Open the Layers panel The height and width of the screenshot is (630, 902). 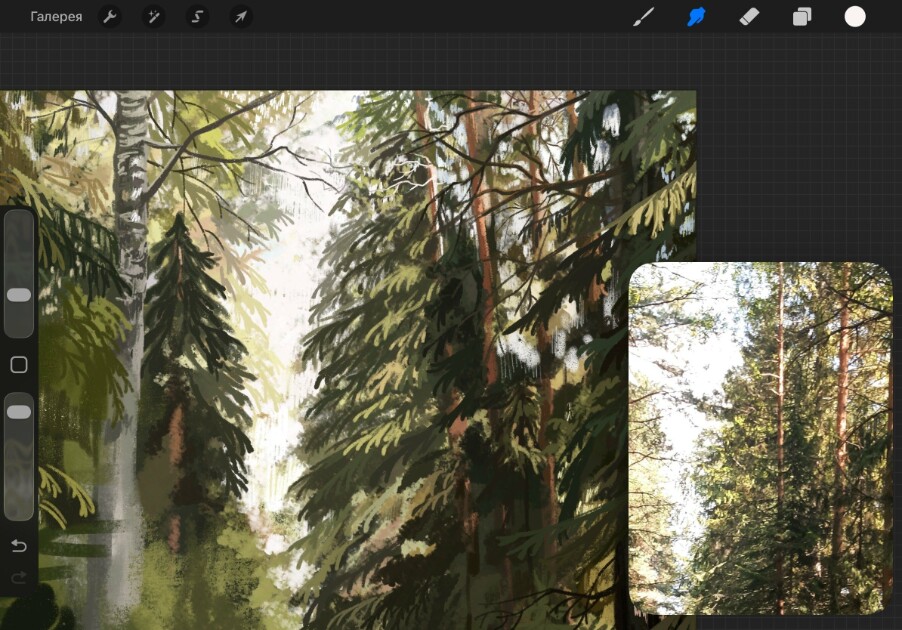802,17
